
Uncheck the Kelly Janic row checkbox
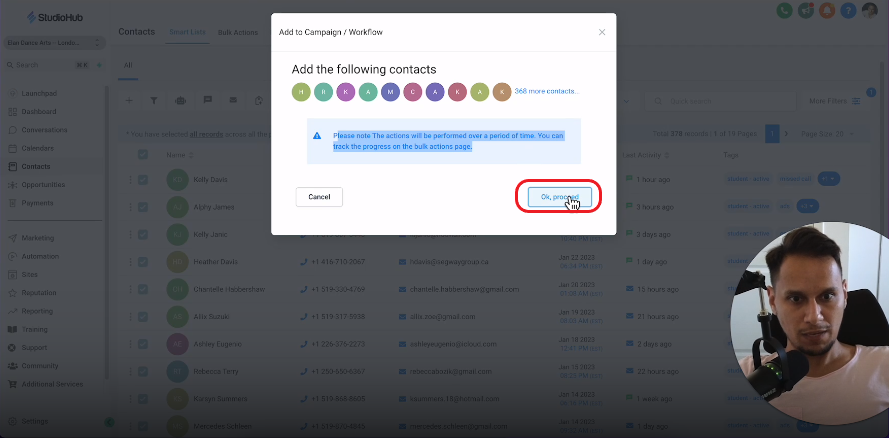(143, 234)
